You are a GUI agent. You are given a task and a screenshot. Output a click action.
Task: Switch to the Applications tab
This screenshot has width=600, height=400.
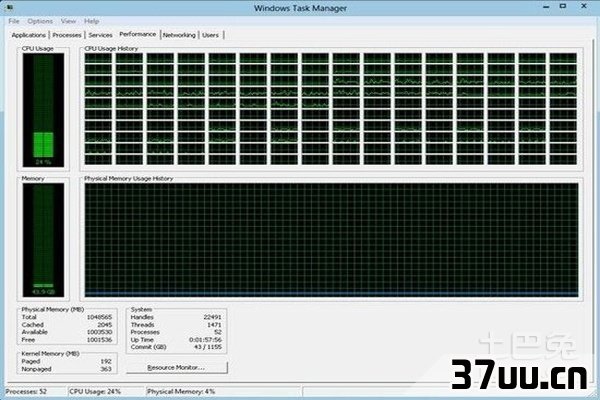pos(29,35)
